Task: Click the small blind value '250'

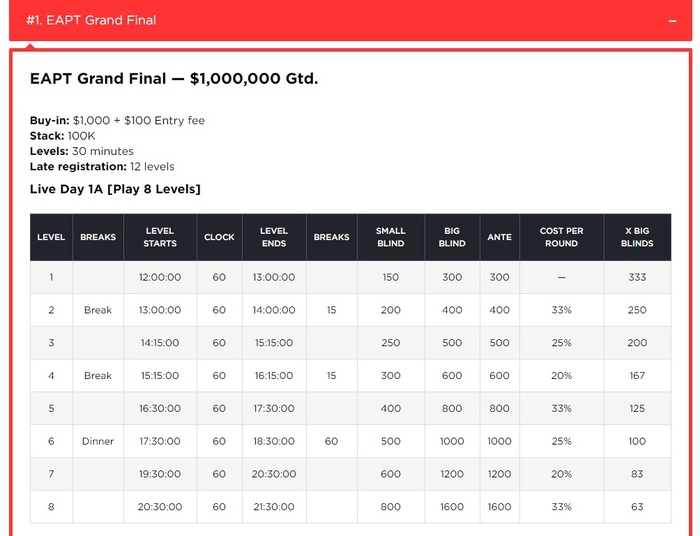Action: [x=391, y=343]
